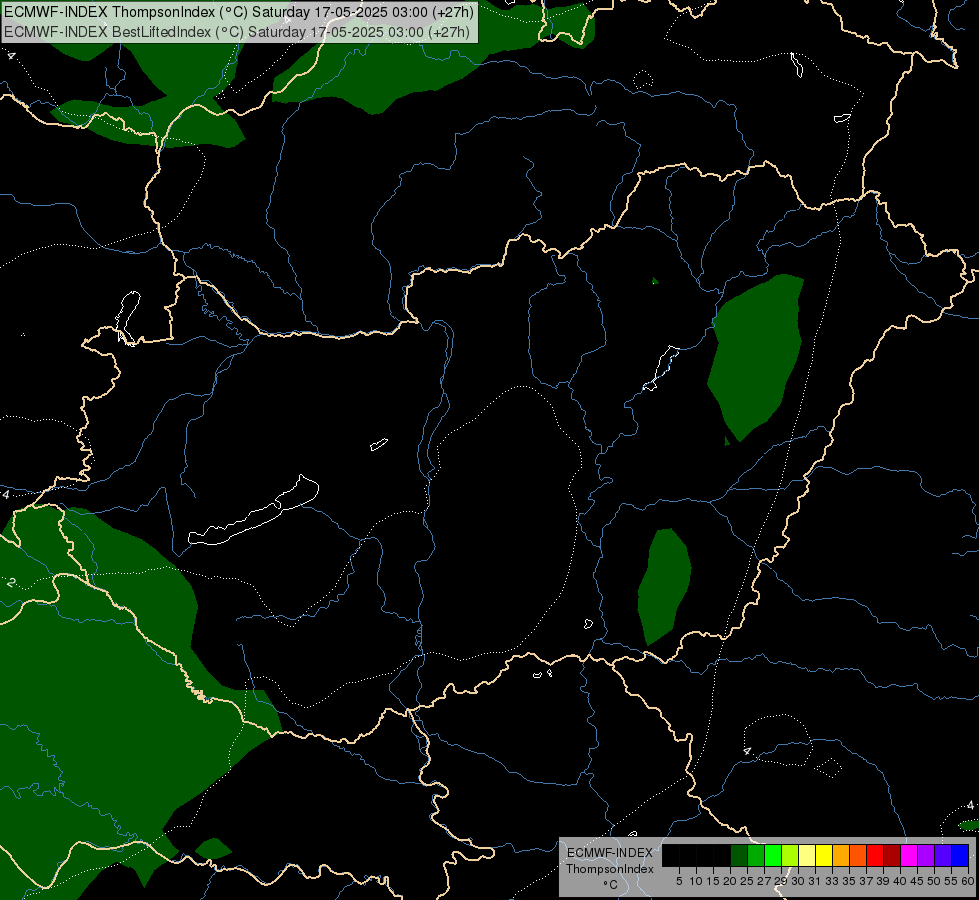Screen dimensions: 979x900
Task: Click legend tick value '5'
Action: click(679, 881)
